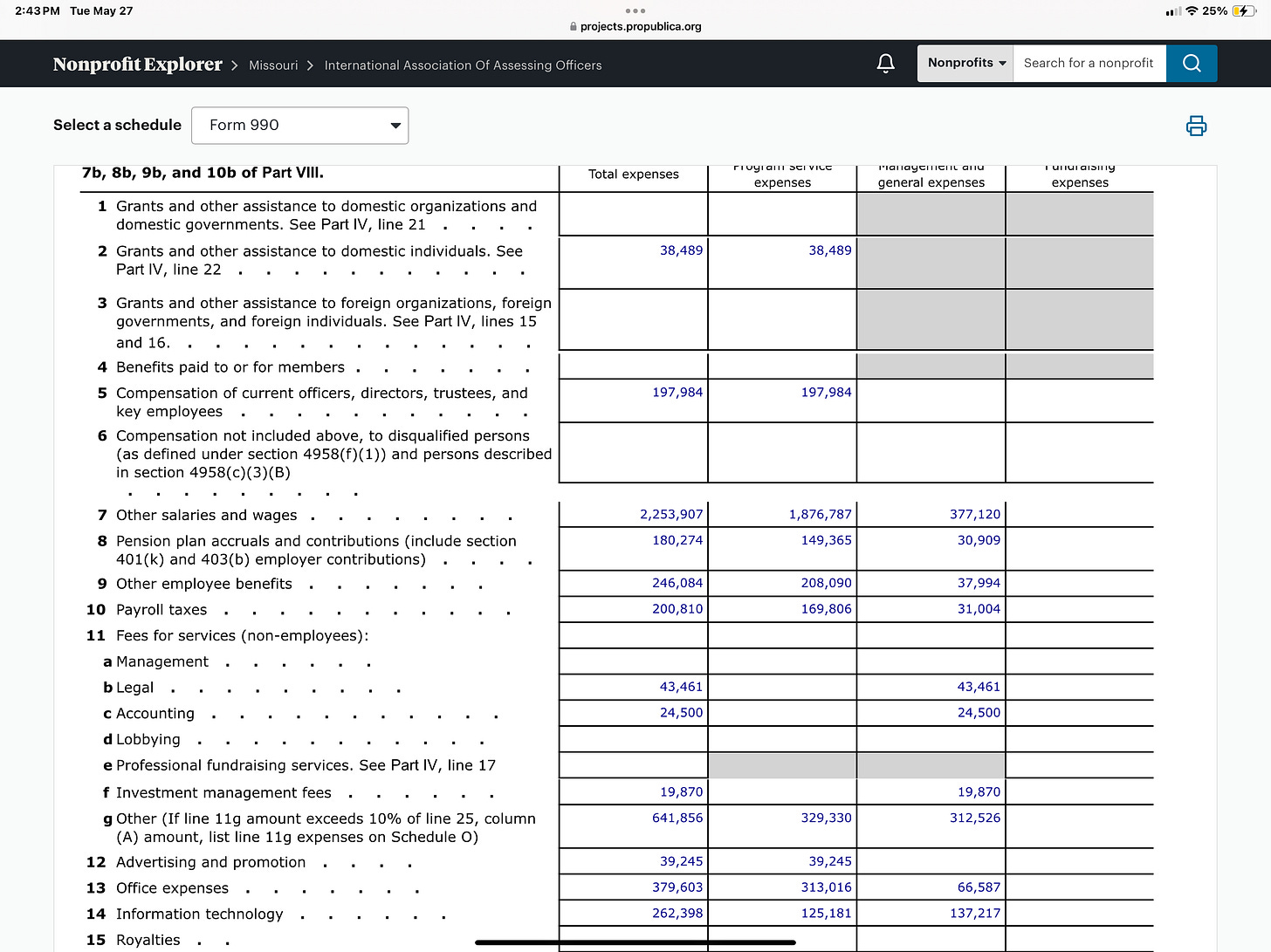Select value 329,330

tap(826, 818)
